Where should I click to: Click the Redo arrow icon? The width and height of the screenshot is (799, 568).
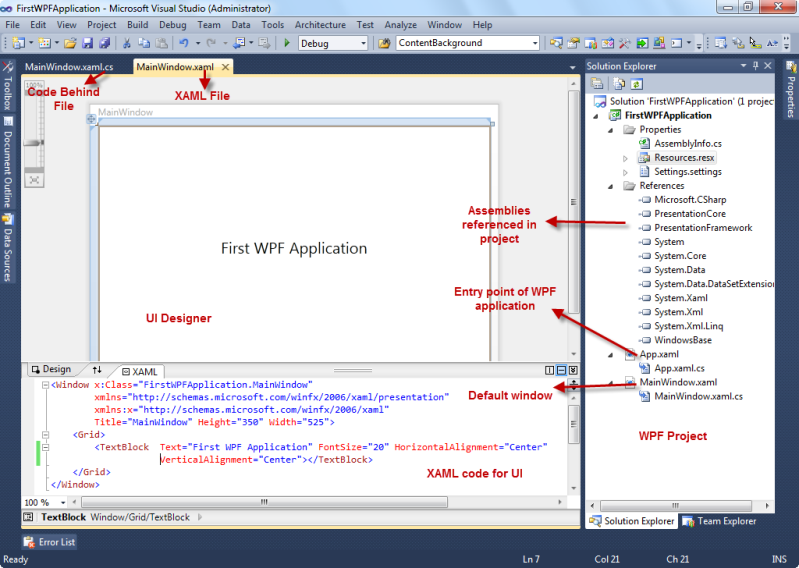click(x=211, y=43)
